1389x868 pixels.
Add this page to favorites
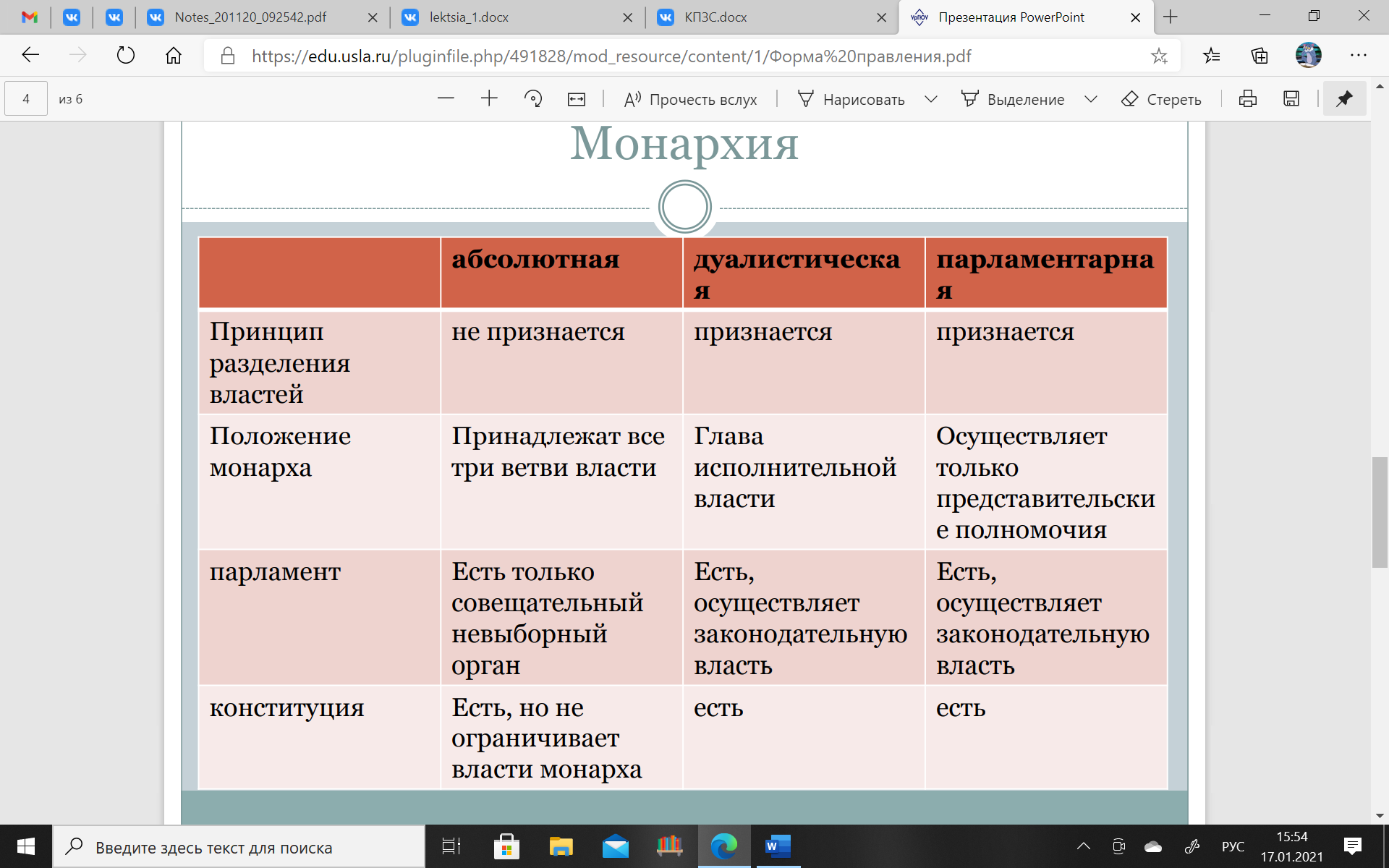(x=1159, y=56)
